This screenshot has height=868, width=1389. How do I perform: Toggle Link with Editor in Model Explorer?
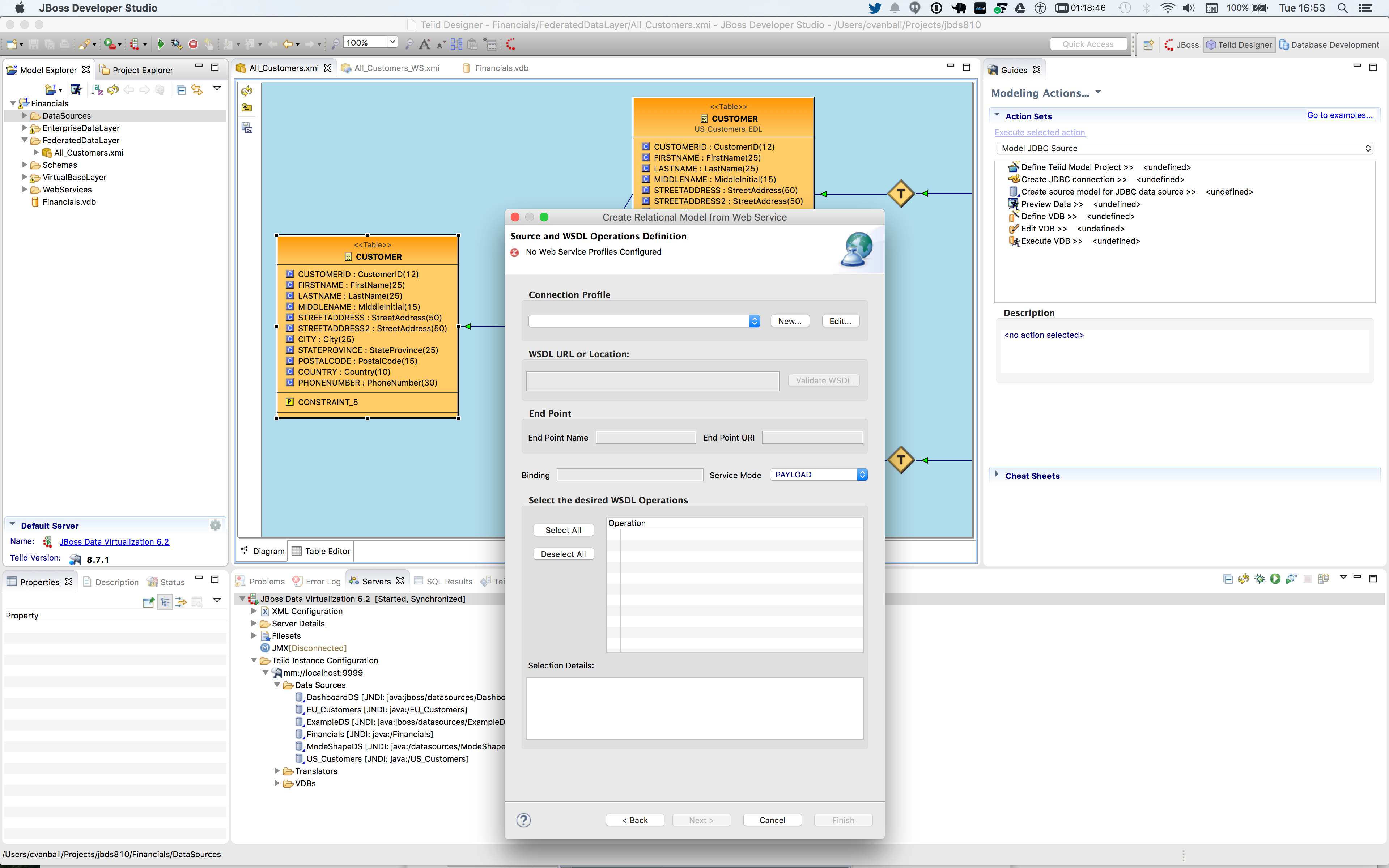(197, 90)
